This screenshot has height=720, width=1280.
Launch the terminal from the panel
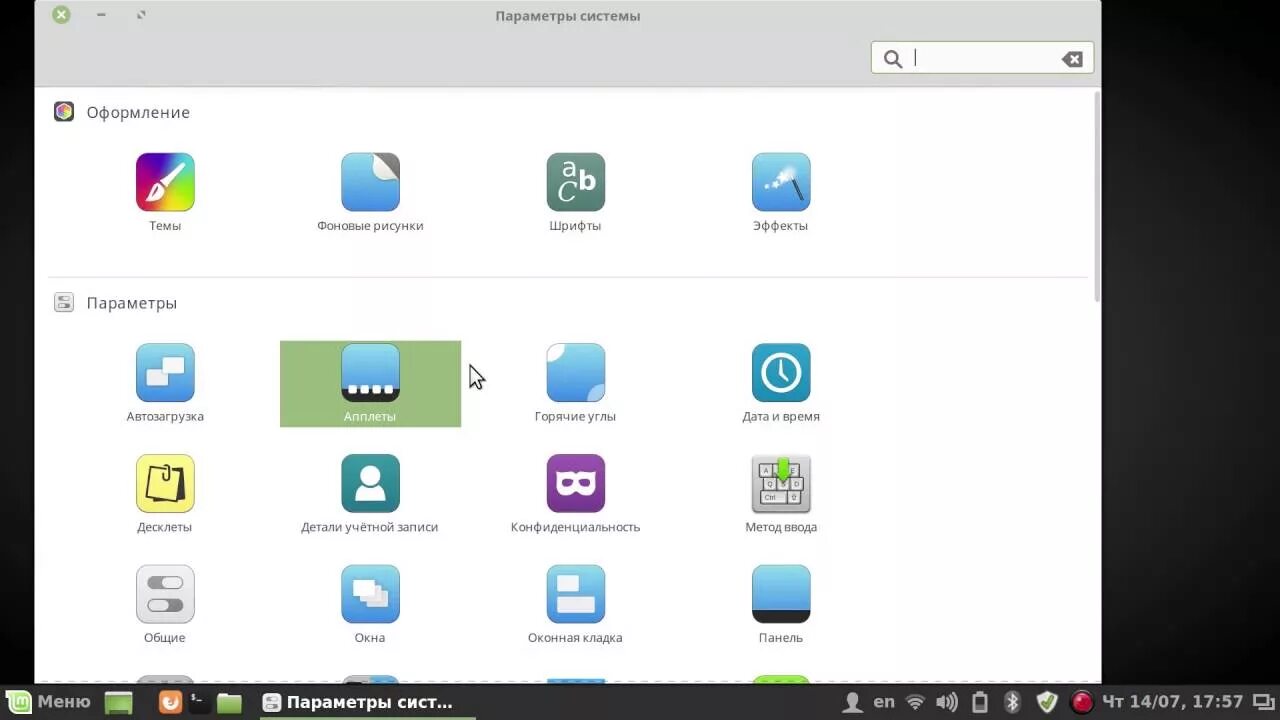(199, 703)
